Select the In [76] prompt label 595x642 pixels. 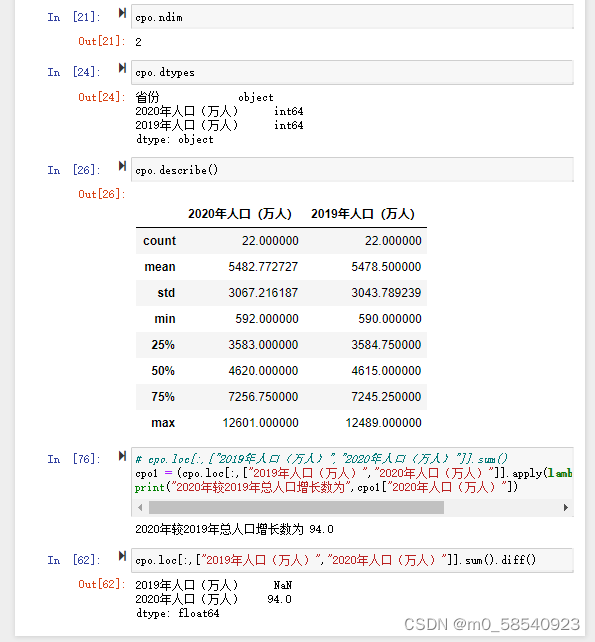[74, 459]
